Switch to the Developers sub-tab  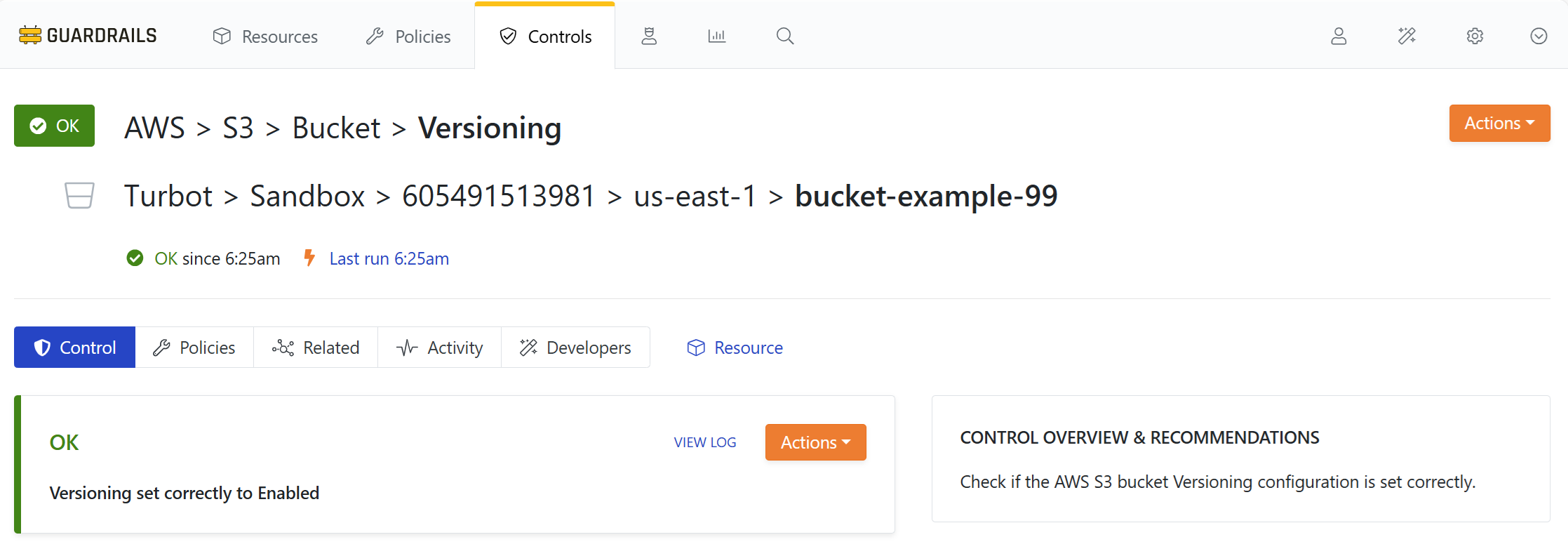click(575, 347)
